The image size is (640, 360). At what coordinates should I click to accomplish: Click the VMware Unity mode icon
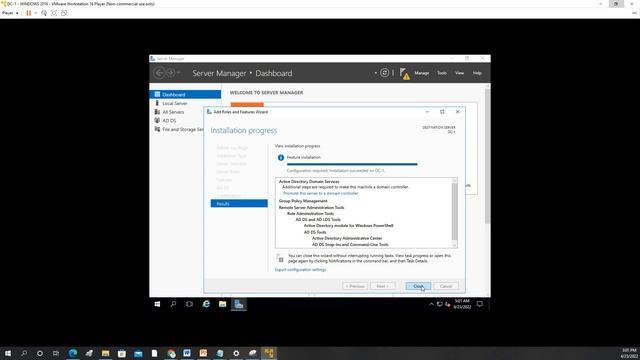coord(64,13)
